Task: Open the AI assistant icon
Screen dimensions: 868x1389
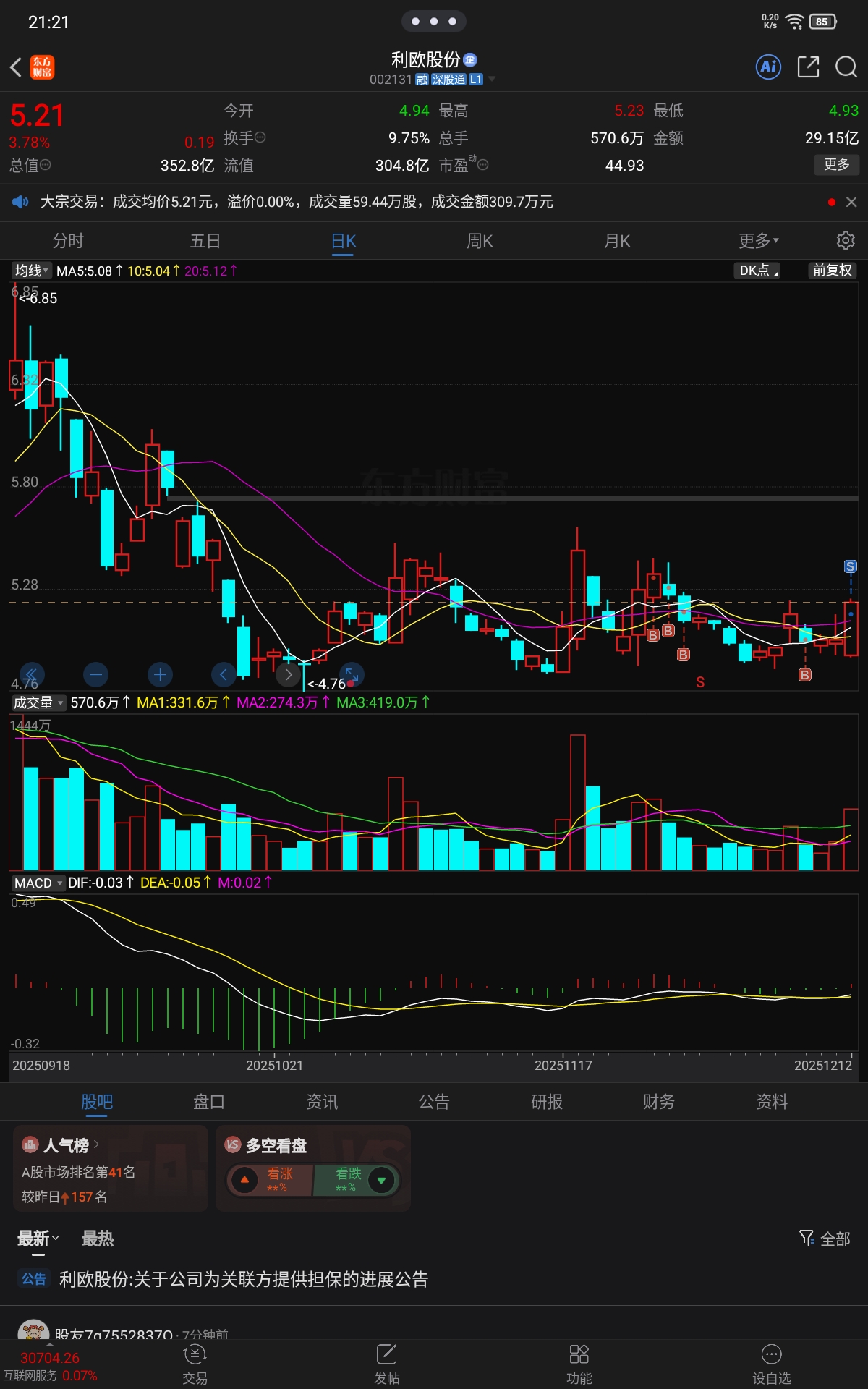Action: point(768,67)
